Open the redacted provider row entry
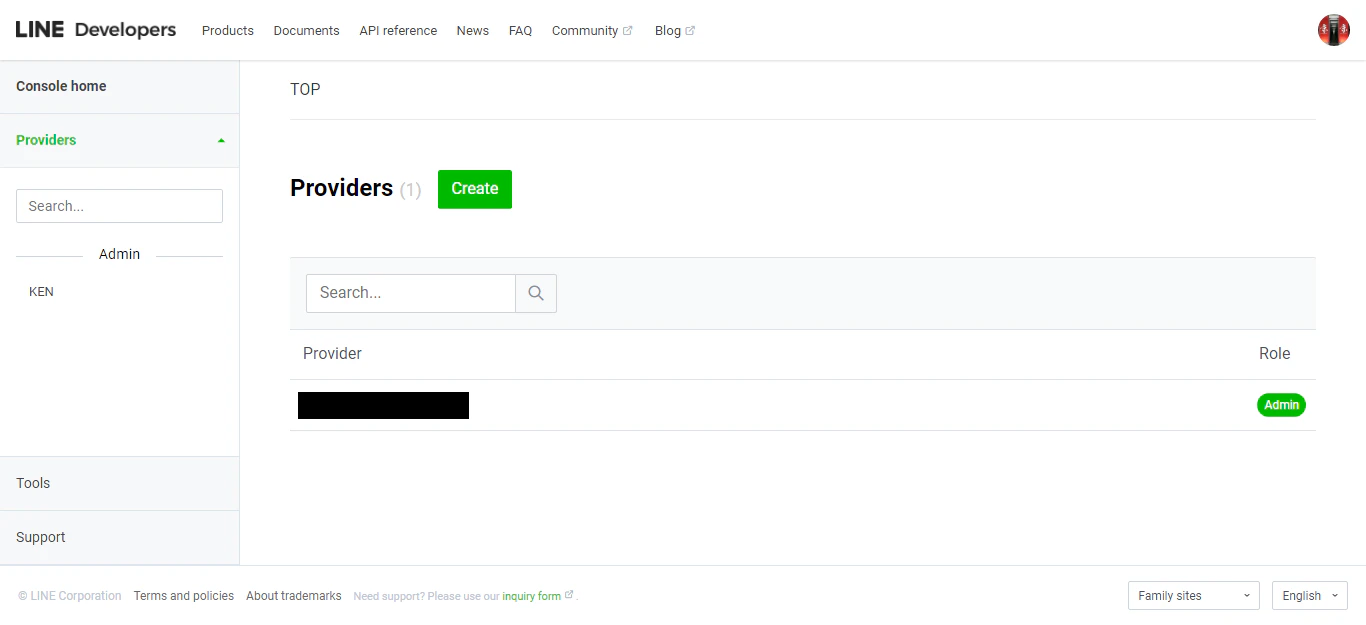Screen dimensions: 1366x625 (x=383, y=405)
